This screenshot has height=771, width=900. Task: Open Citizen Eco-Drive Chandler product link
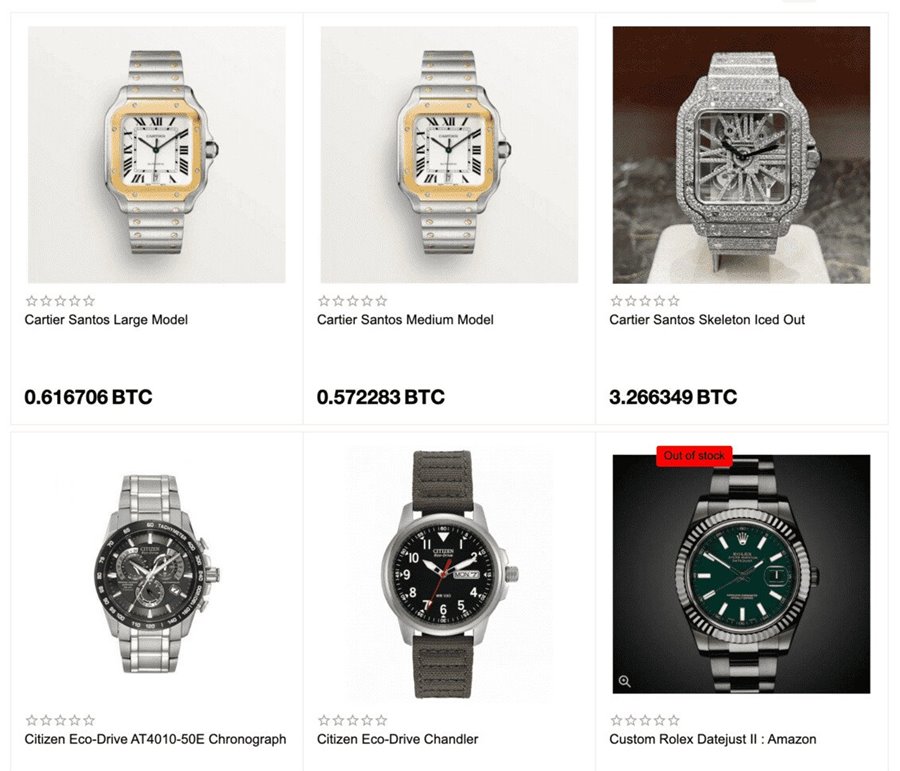click(397, 739)
